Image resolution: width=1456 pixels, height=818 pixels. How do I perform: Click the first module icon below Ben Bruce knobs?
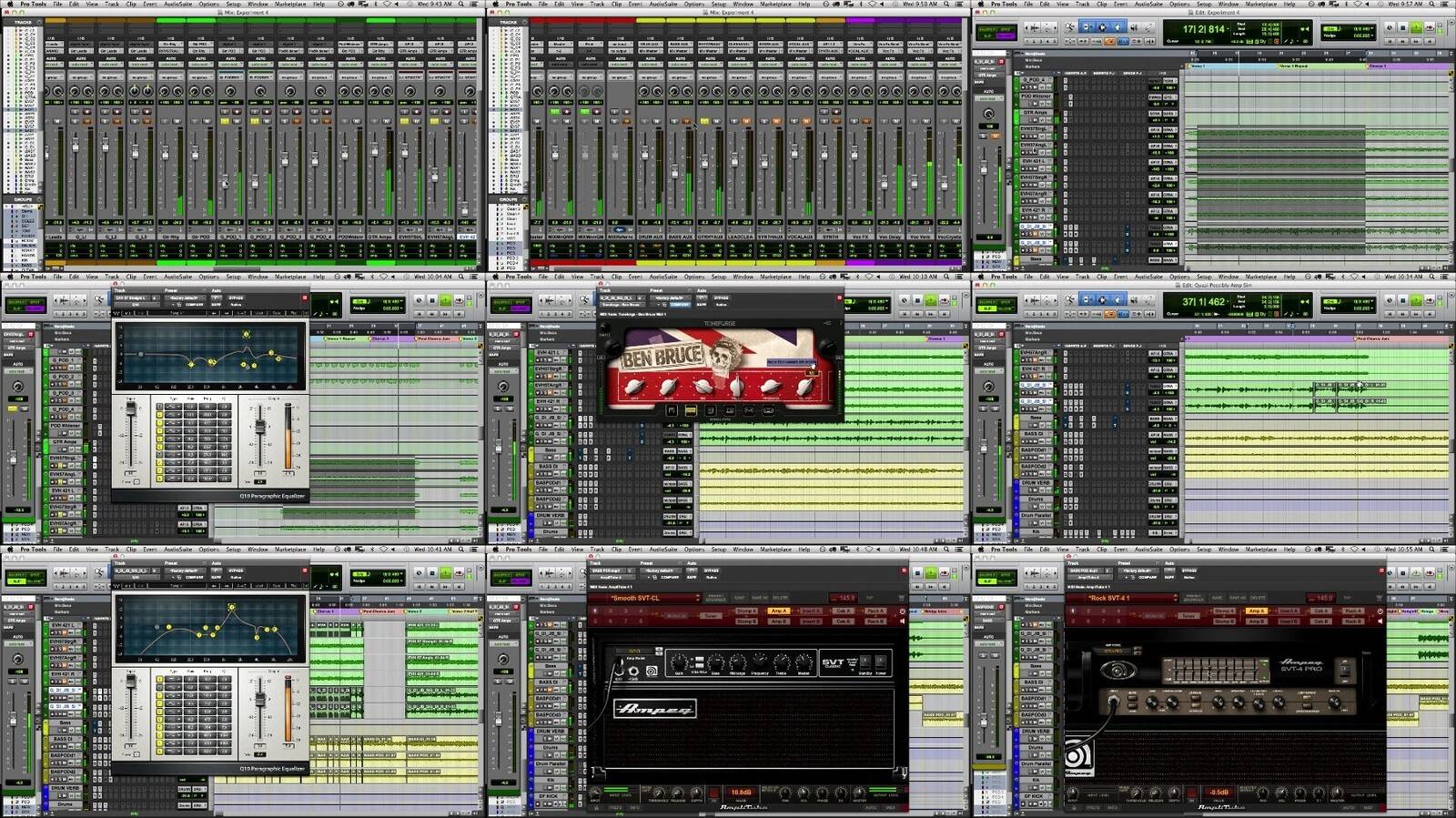[672, 410]
